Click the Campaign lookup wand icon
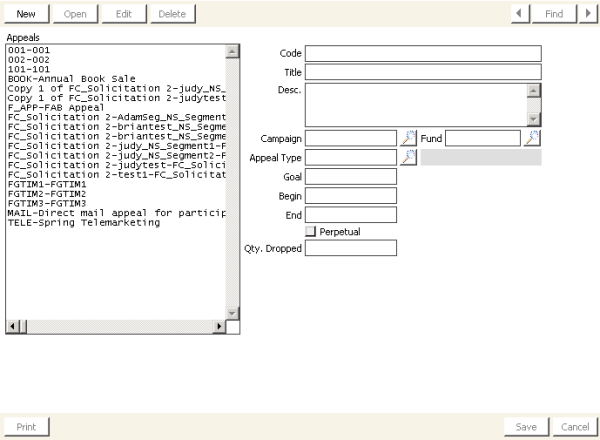 [x=408, y=138]
